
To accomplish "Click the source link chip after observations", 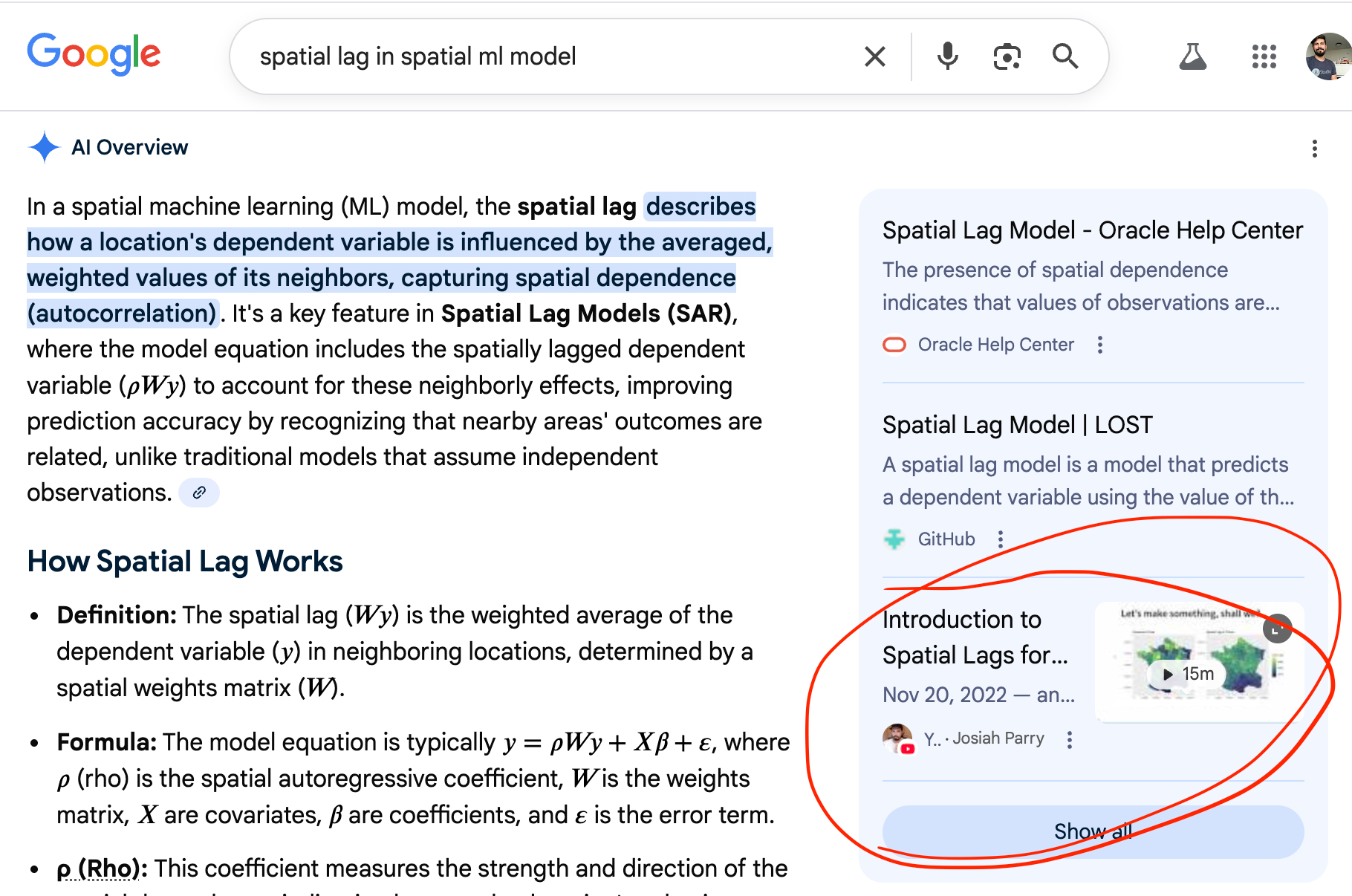I will pyautogui.click(x=199, y=493).
